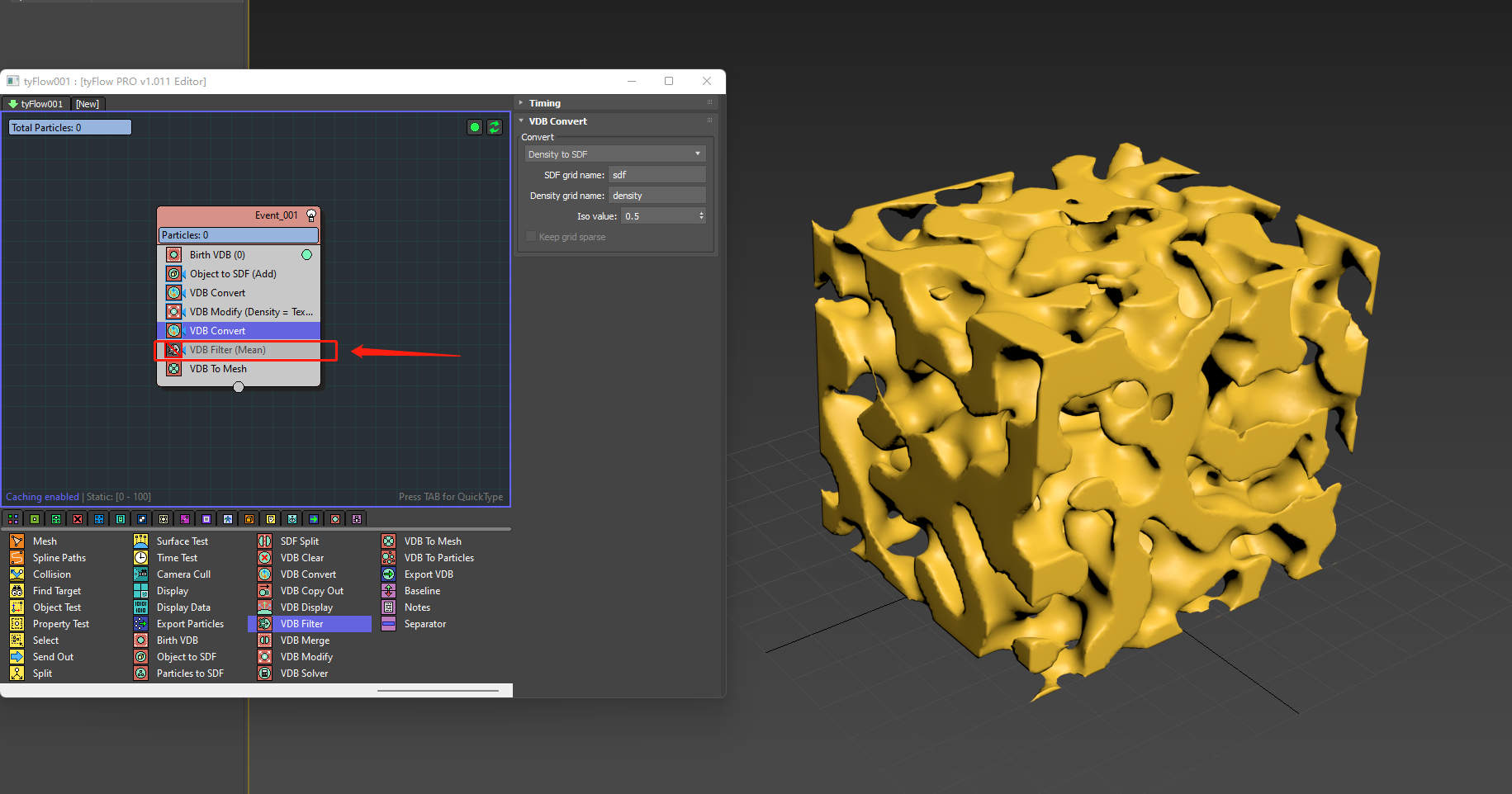
Task: Choose the Find Target binoculars icon
Action: pos(17,591)
